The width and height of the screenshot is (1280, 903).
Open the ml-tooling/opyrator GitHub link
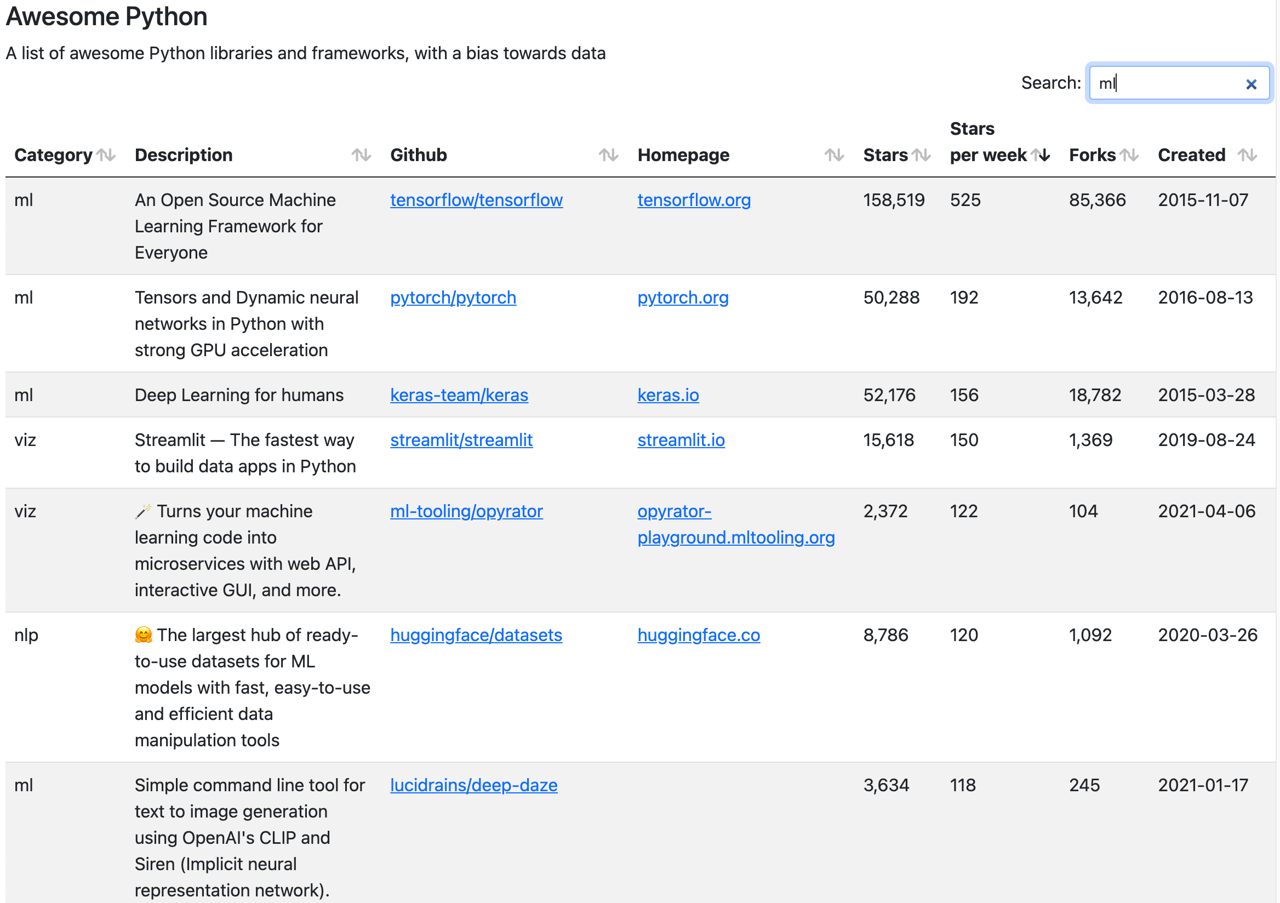pyautogui.click(x=466, y=511)
